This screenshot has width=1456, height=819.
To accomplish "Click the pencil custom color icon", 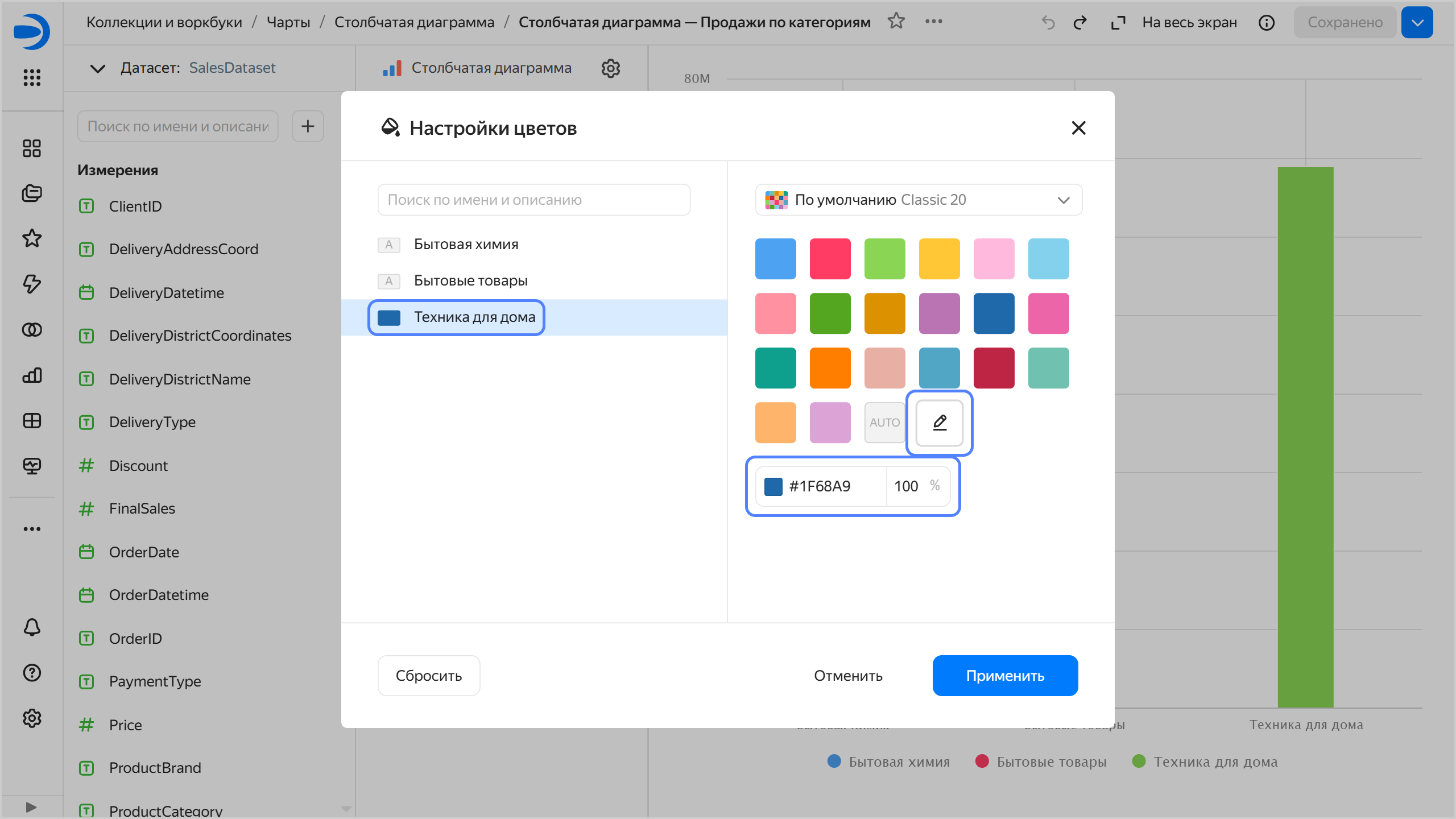I will coord(939,423).
